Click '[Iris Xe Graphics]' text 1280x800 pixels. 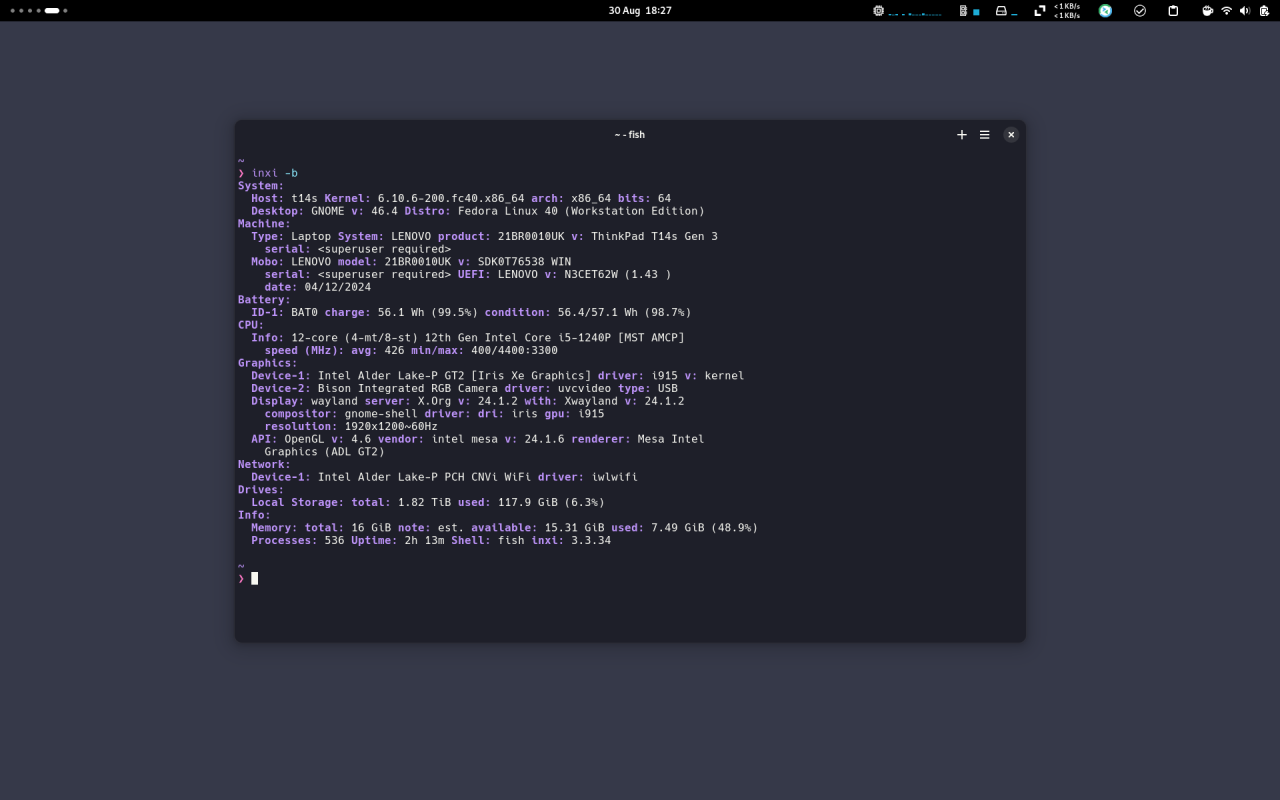(531, 376)
